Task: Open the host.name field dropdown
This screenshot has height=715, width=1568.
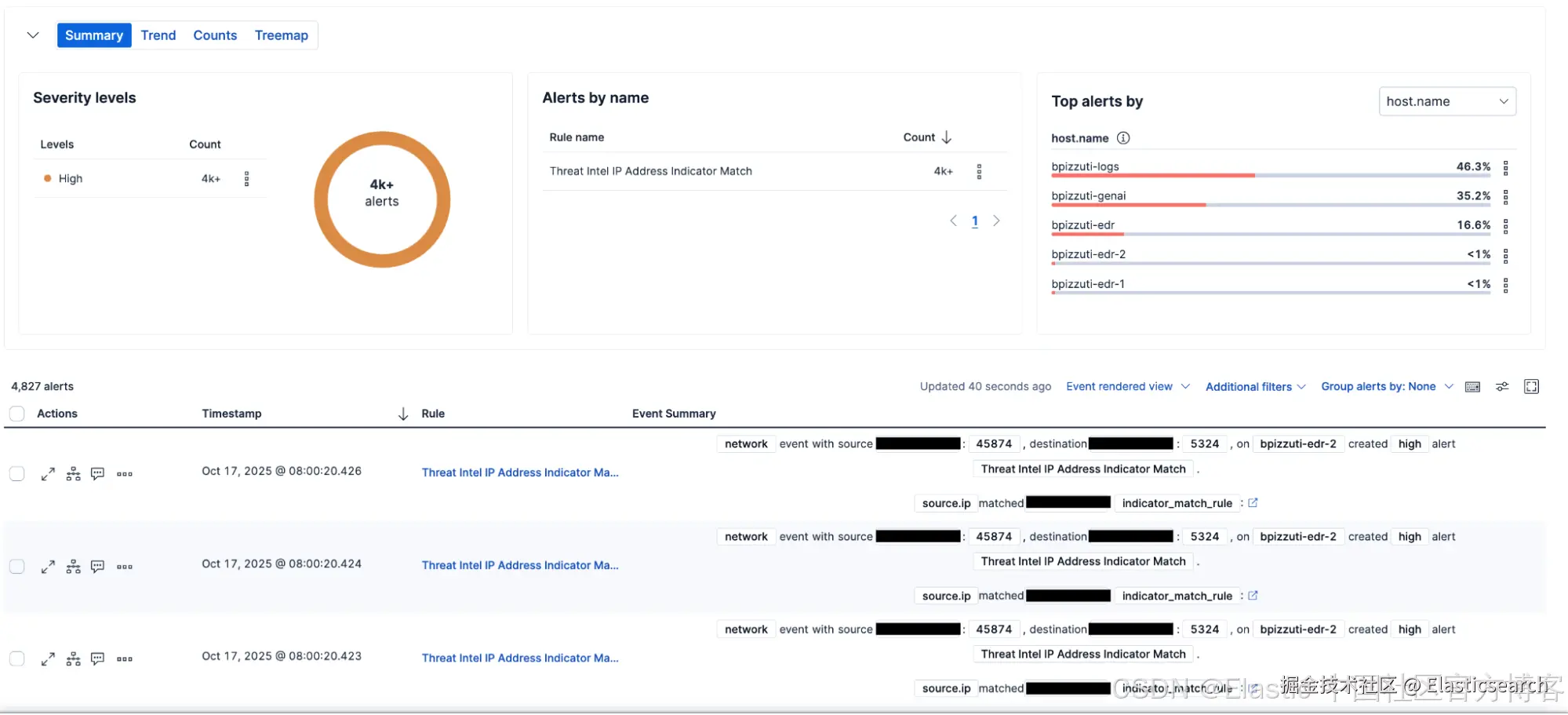Action: (x=1446, y=101)
